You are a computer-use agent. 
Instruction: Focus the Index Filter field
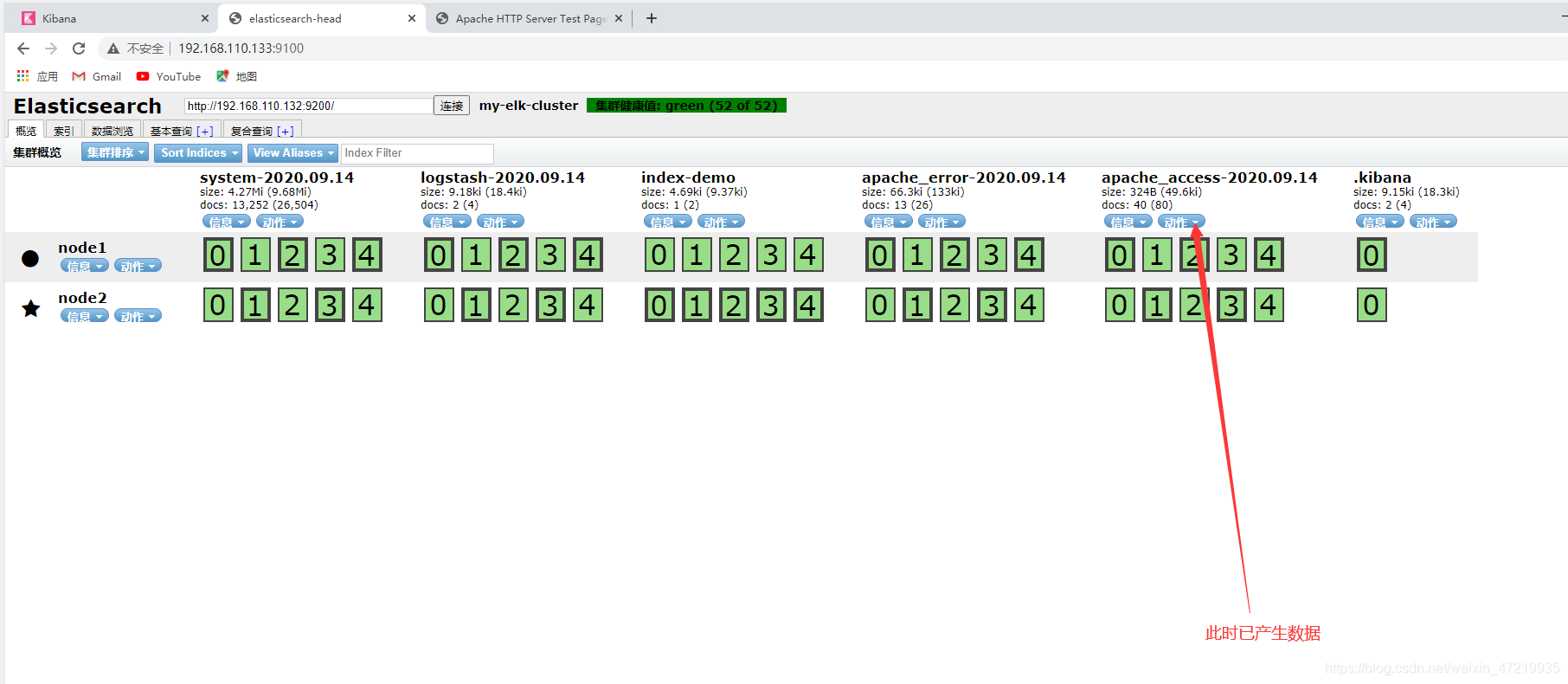[x=417, y=153]
